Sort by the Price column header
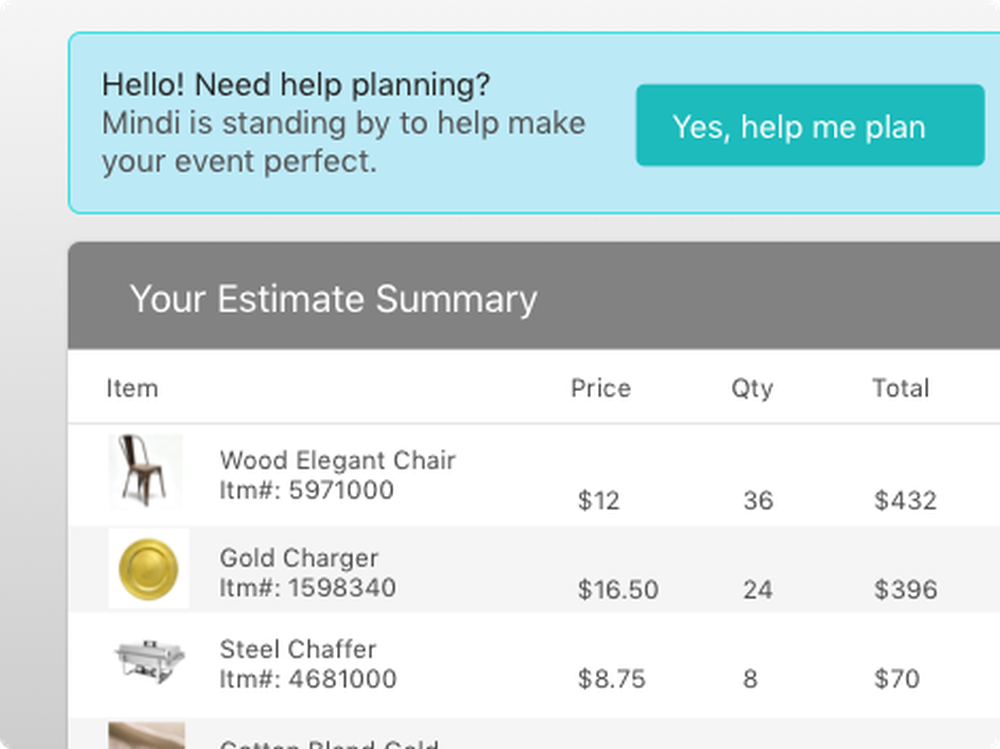 (600, 388)
